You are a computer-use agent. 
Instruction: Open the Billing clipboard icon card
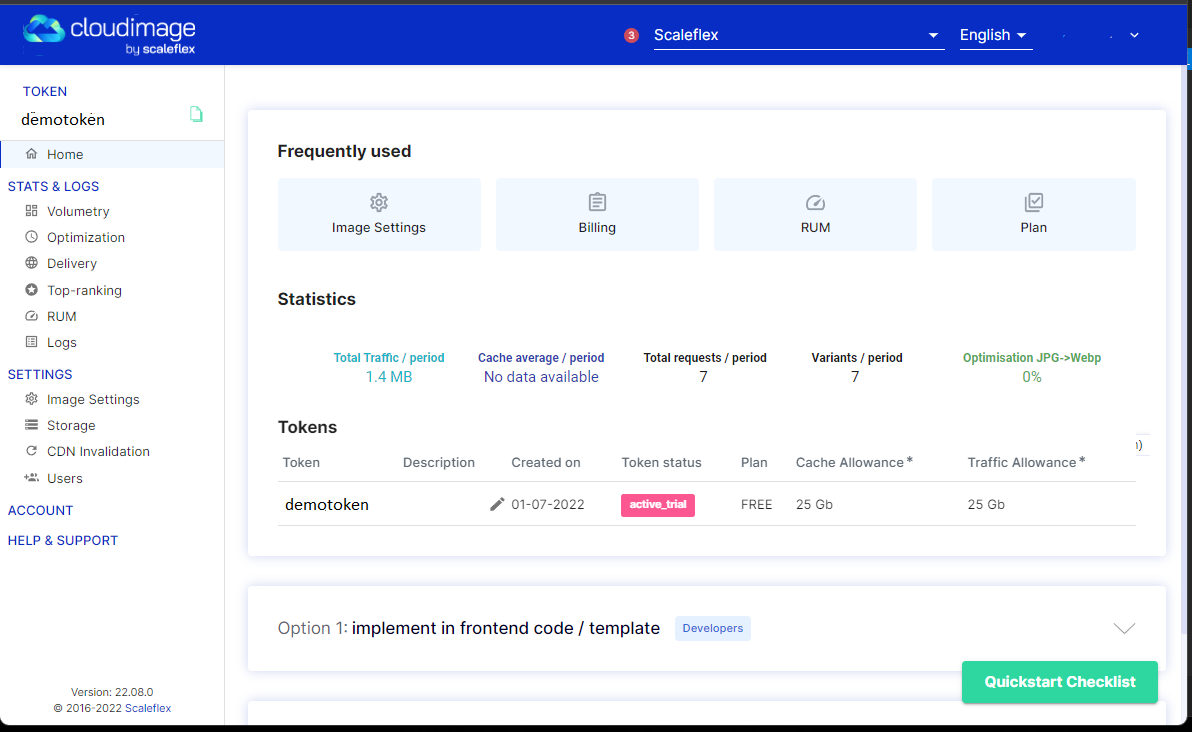[x=597, y=214]
